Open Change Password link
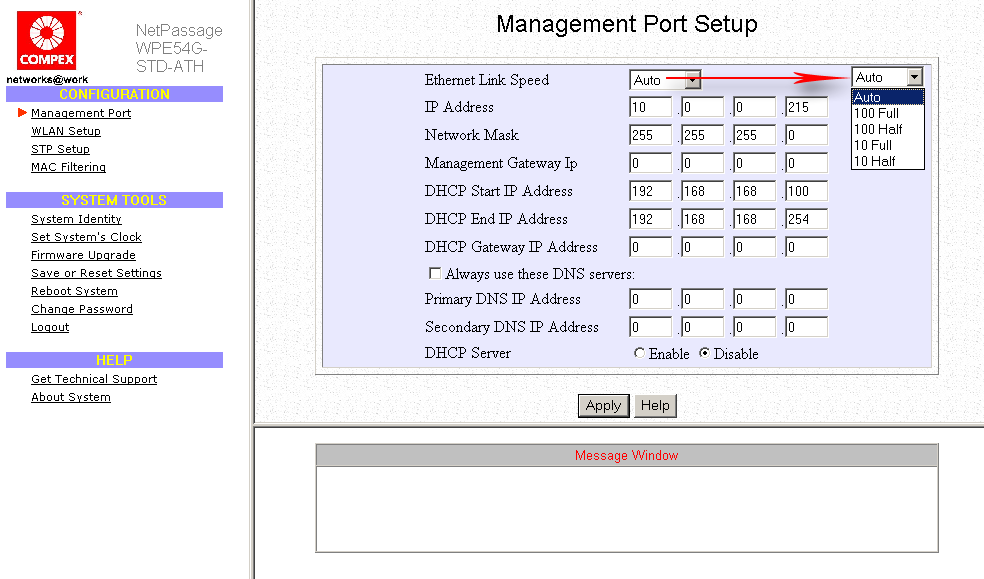 coord(82,309)
